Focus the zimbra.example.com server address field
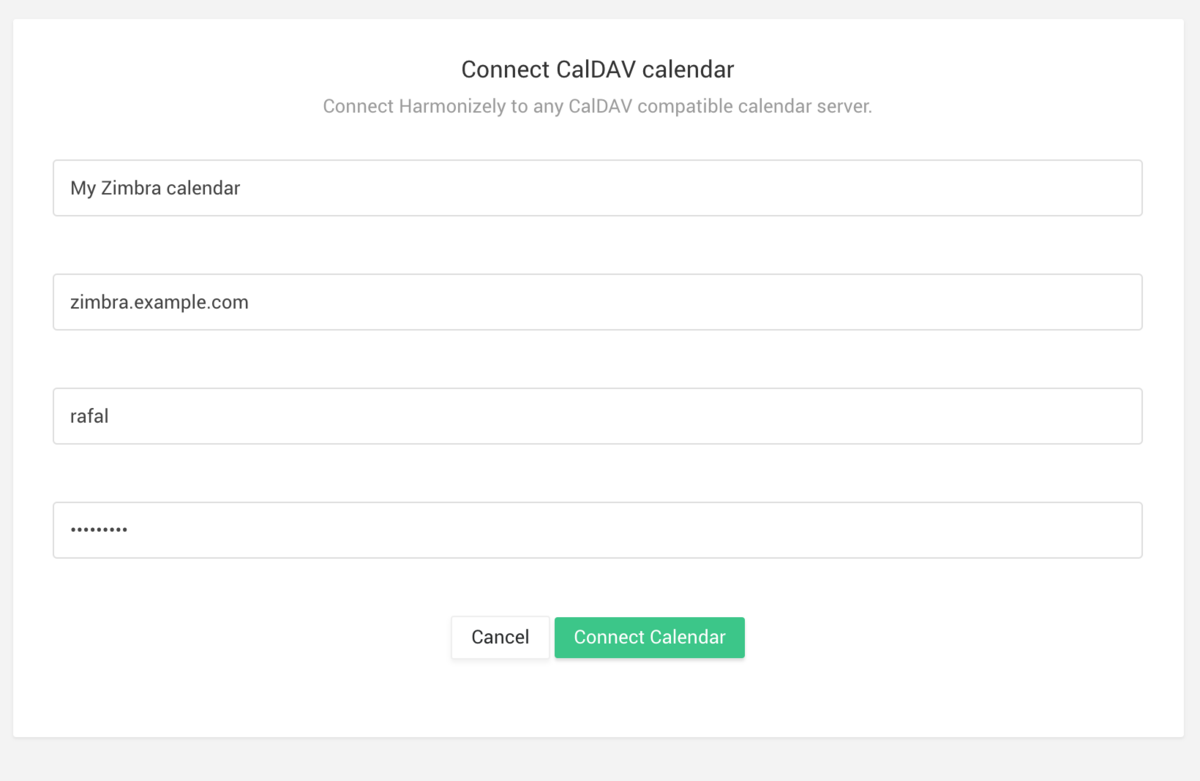This screenshot has width=1200, height=781. click(x=597, y=302)
